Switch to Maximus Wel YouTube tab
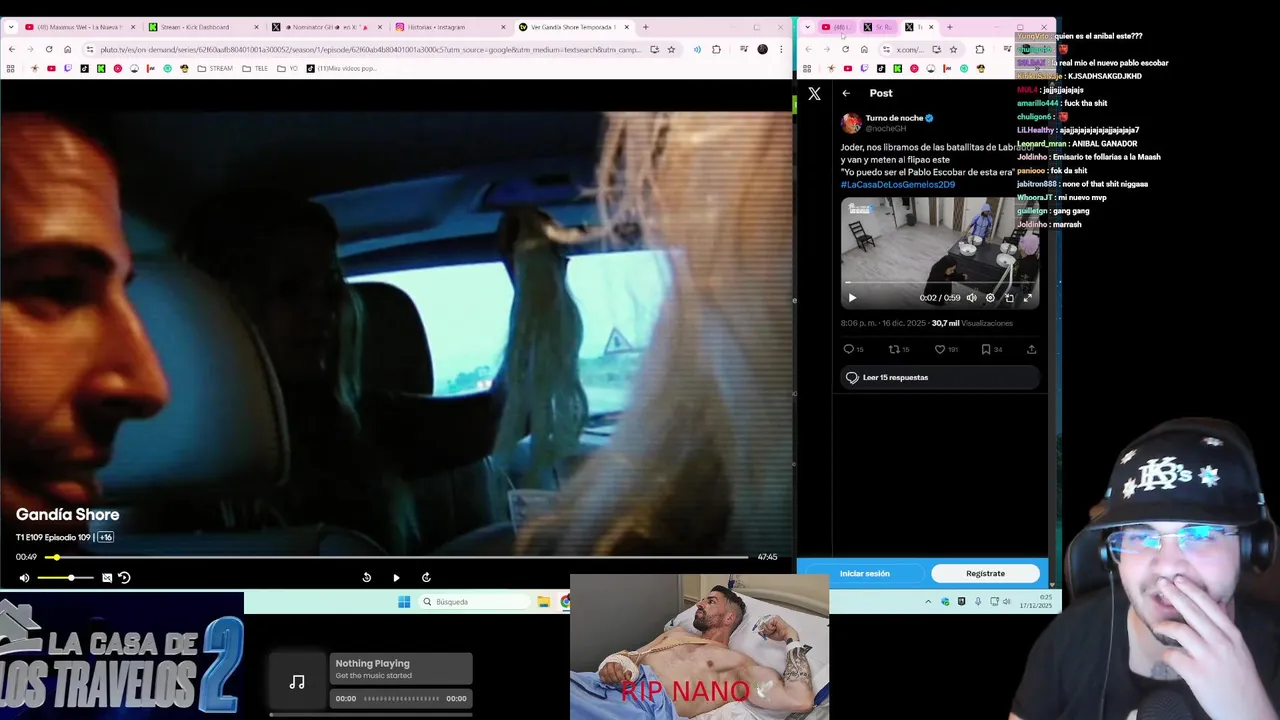The height and width of the screenshot is (720, 1280). tap(78, 27)
